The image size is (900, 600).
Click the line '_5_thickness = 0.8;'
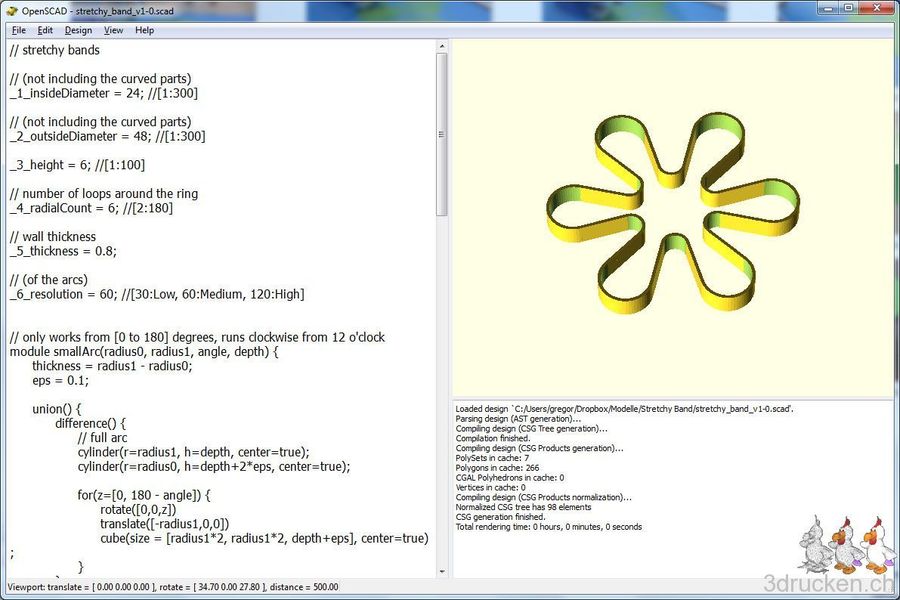[x=63, y=251]
